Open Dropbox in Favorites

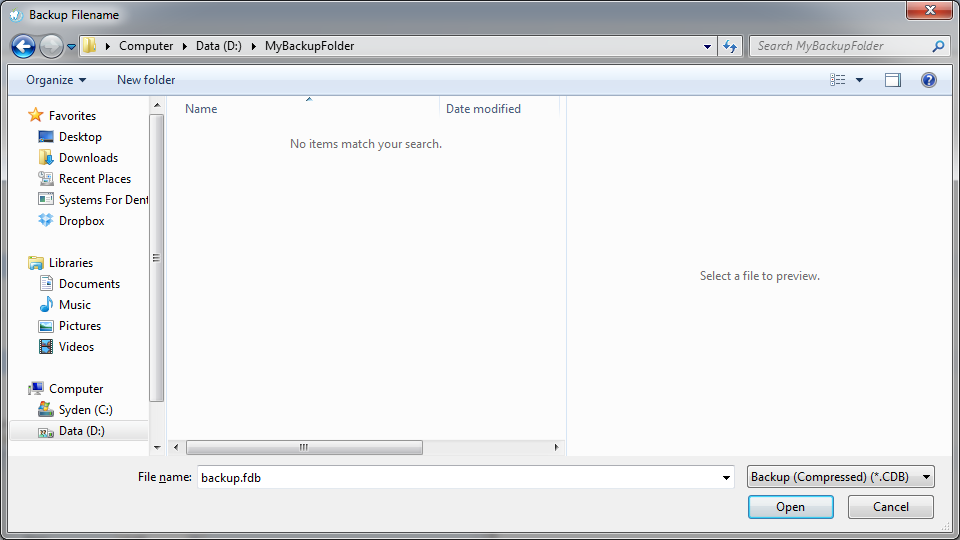pyautogui.click(x=81, y=221)
